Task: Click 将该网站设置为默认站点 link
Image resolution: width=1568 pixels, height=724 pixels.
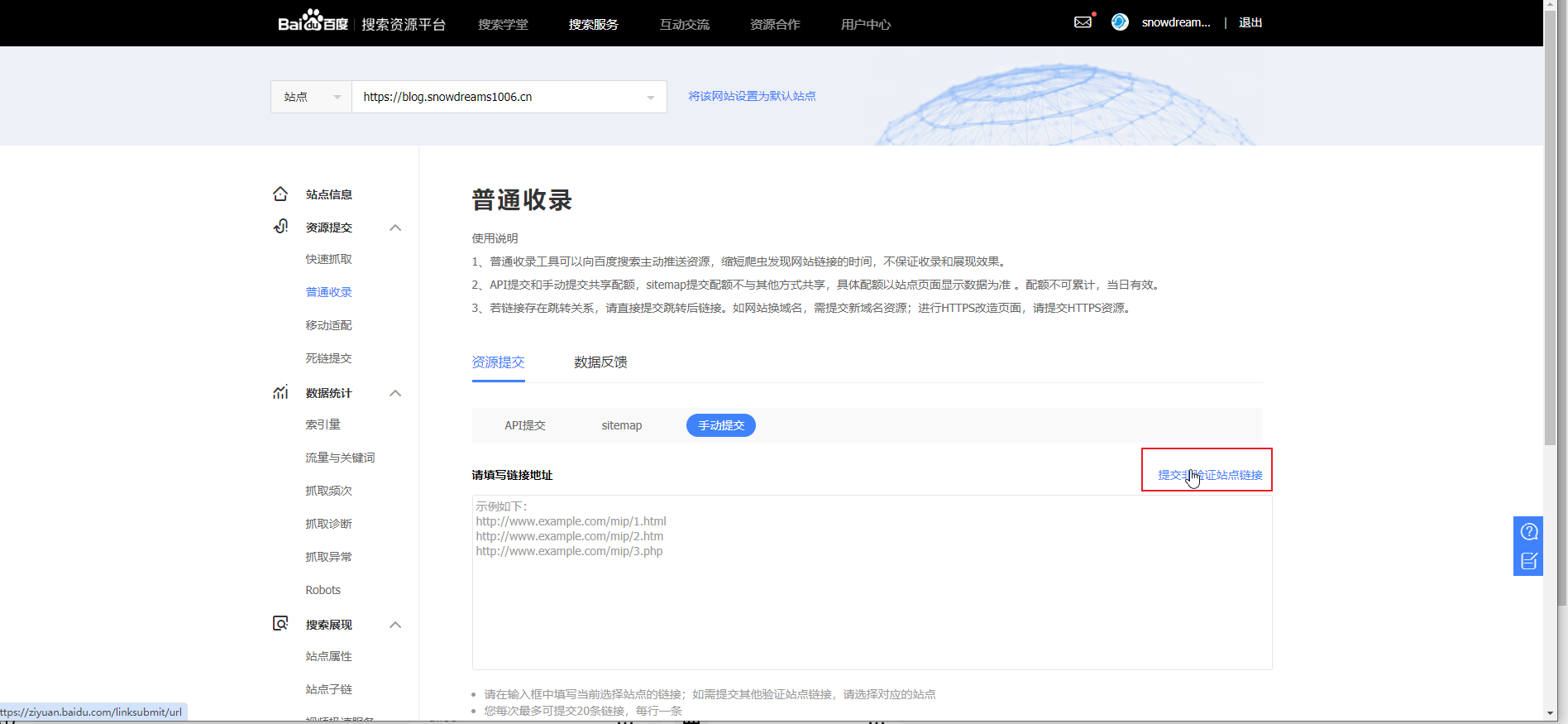Action: click(752, 96)
